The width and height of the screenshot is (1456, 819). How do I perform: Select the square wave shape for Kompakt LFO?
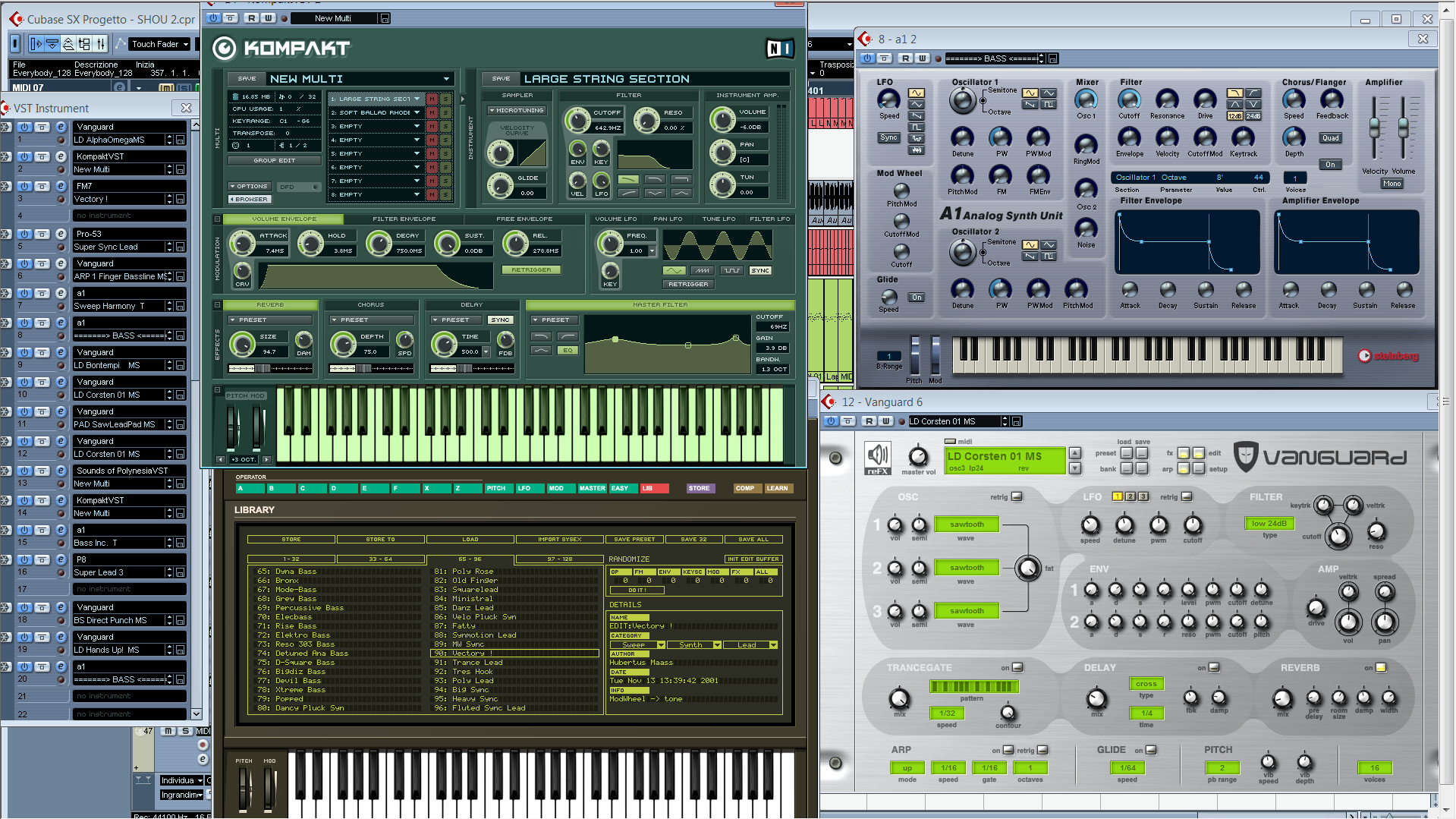[x=731, y=270]
